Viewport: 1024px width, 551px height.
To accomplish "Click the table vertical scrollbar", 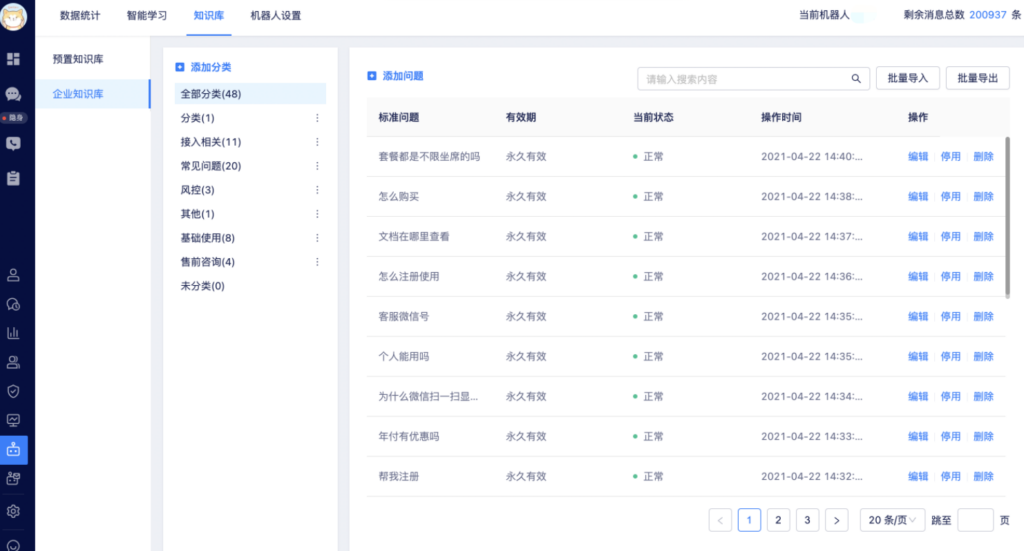I will pyautogui.click(x=1007, y=217).
